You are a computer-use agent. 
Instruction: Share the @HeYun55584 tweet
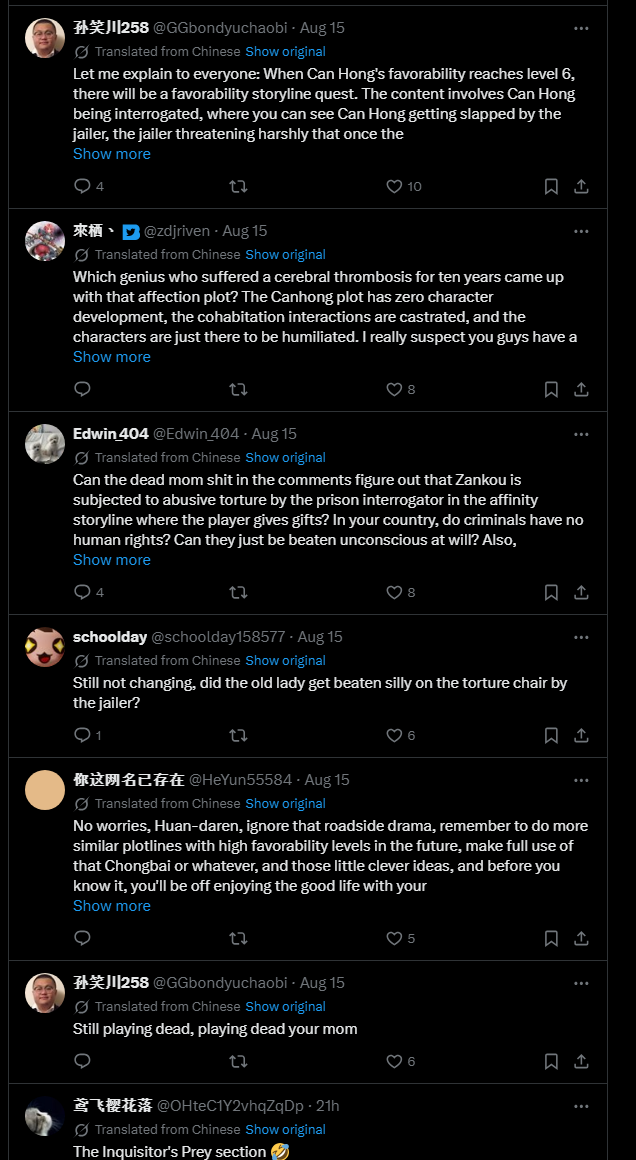(x=581, y=938)
